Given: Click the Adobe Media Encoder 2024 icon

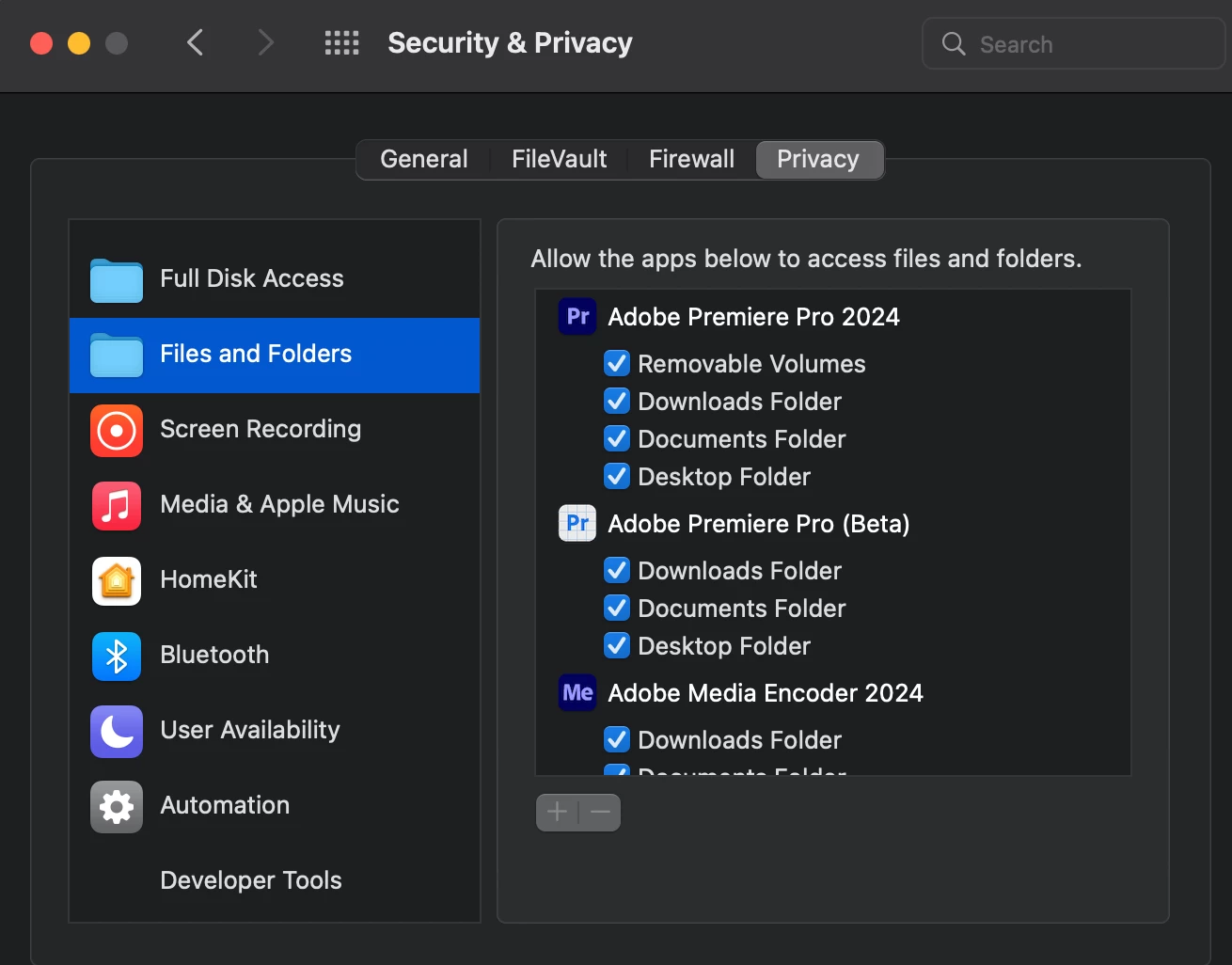Looking at the screenshot, I should (x=577, y=693).
